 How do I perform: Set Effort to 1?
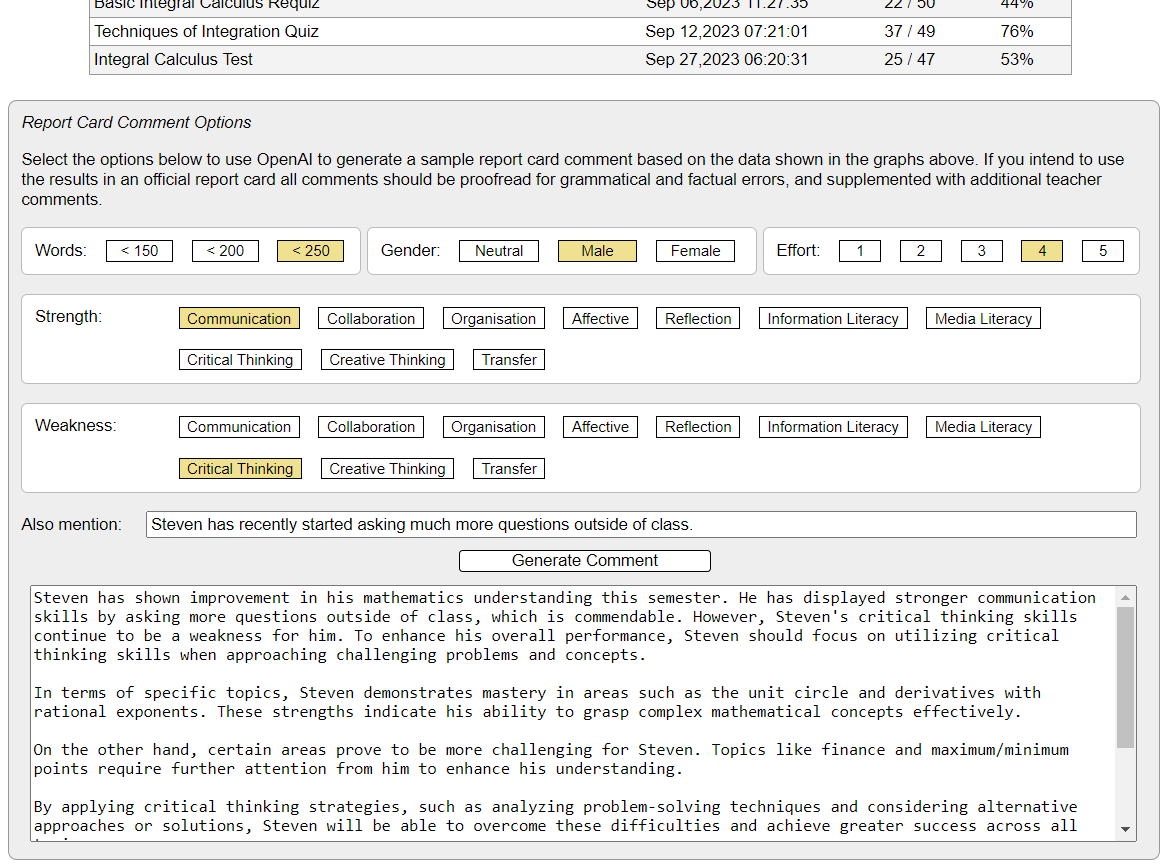click(860, 251)
